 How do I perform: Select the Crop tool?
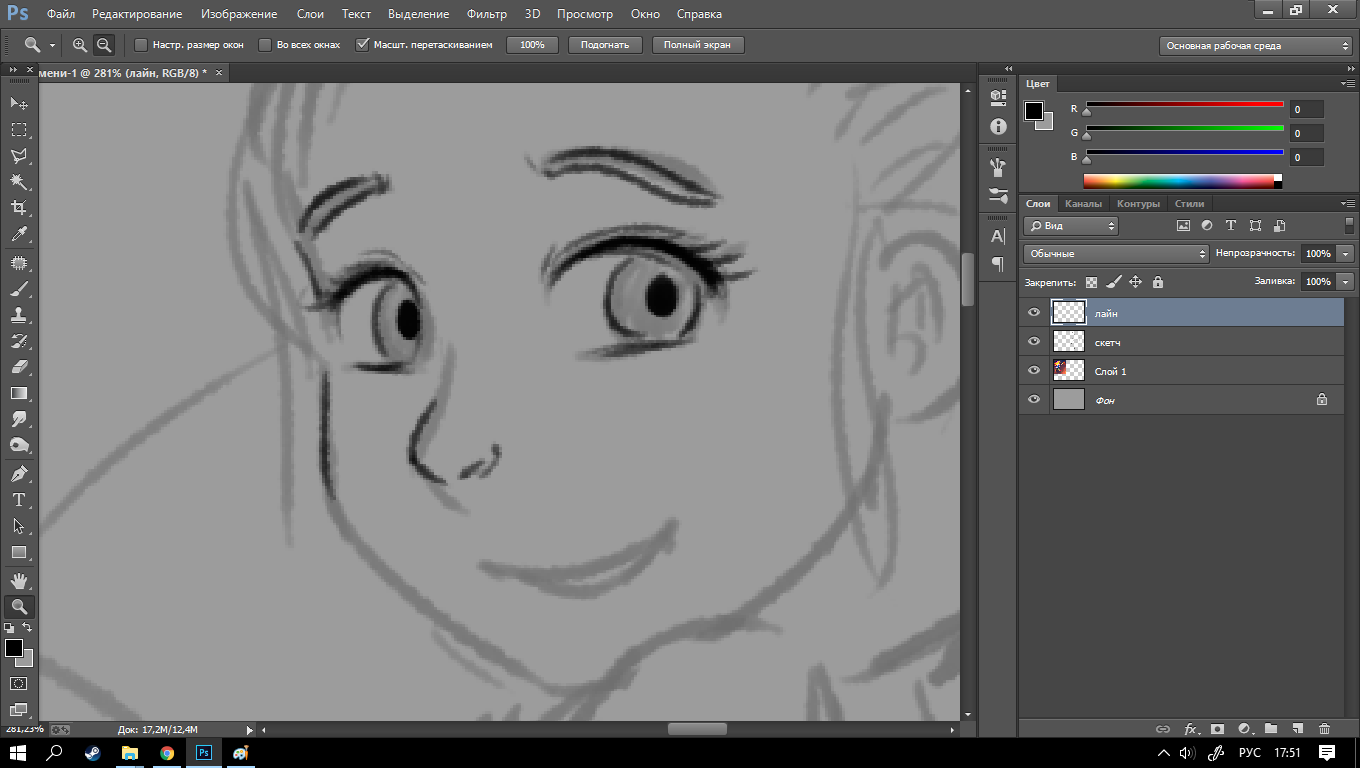[x=19, y=208]
